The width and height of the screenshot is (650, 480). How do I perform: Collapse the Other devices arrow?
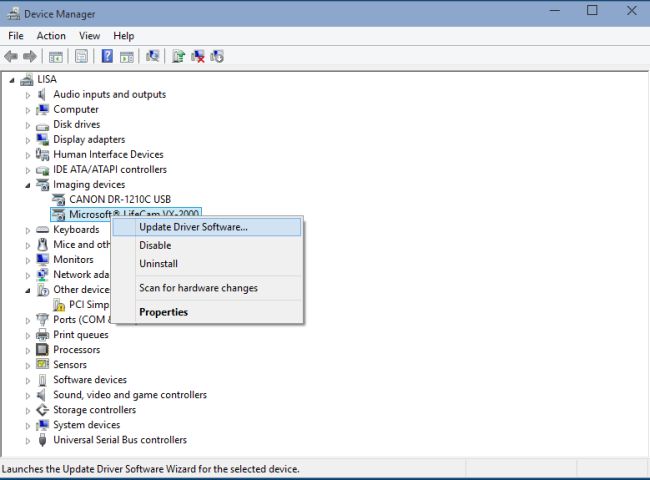(x=28, y=291)
